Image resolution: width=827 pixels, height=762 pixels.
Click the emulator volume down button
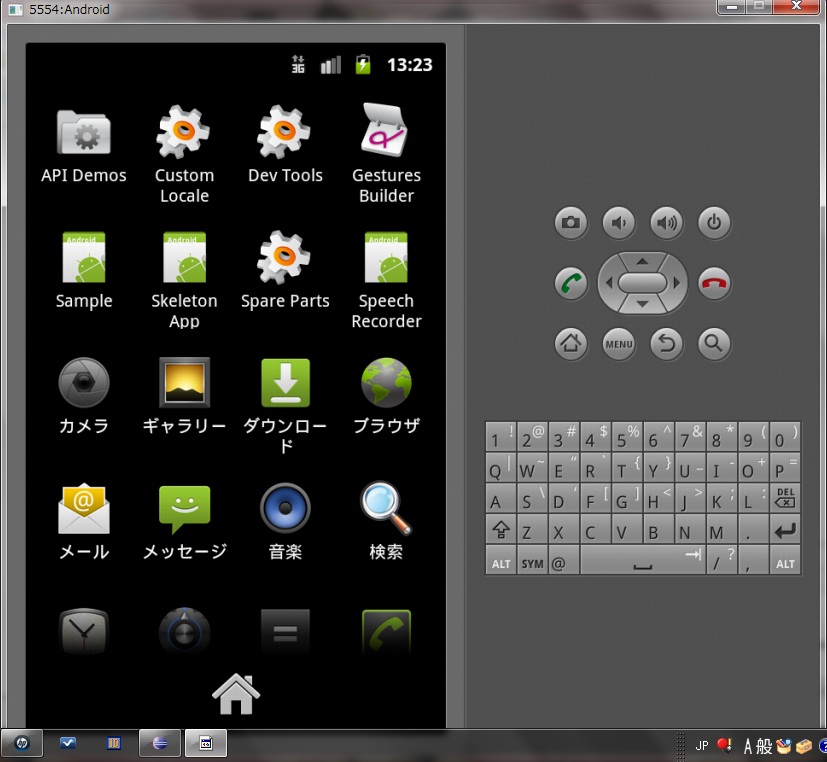(619, 223)
